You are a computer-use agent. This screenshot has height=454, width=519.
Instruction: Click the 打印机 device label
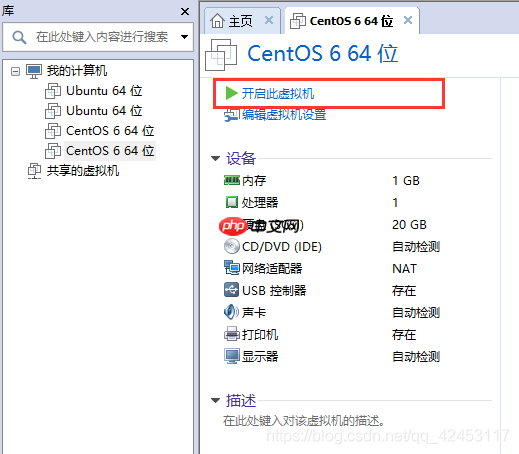(x=260, y=335)
